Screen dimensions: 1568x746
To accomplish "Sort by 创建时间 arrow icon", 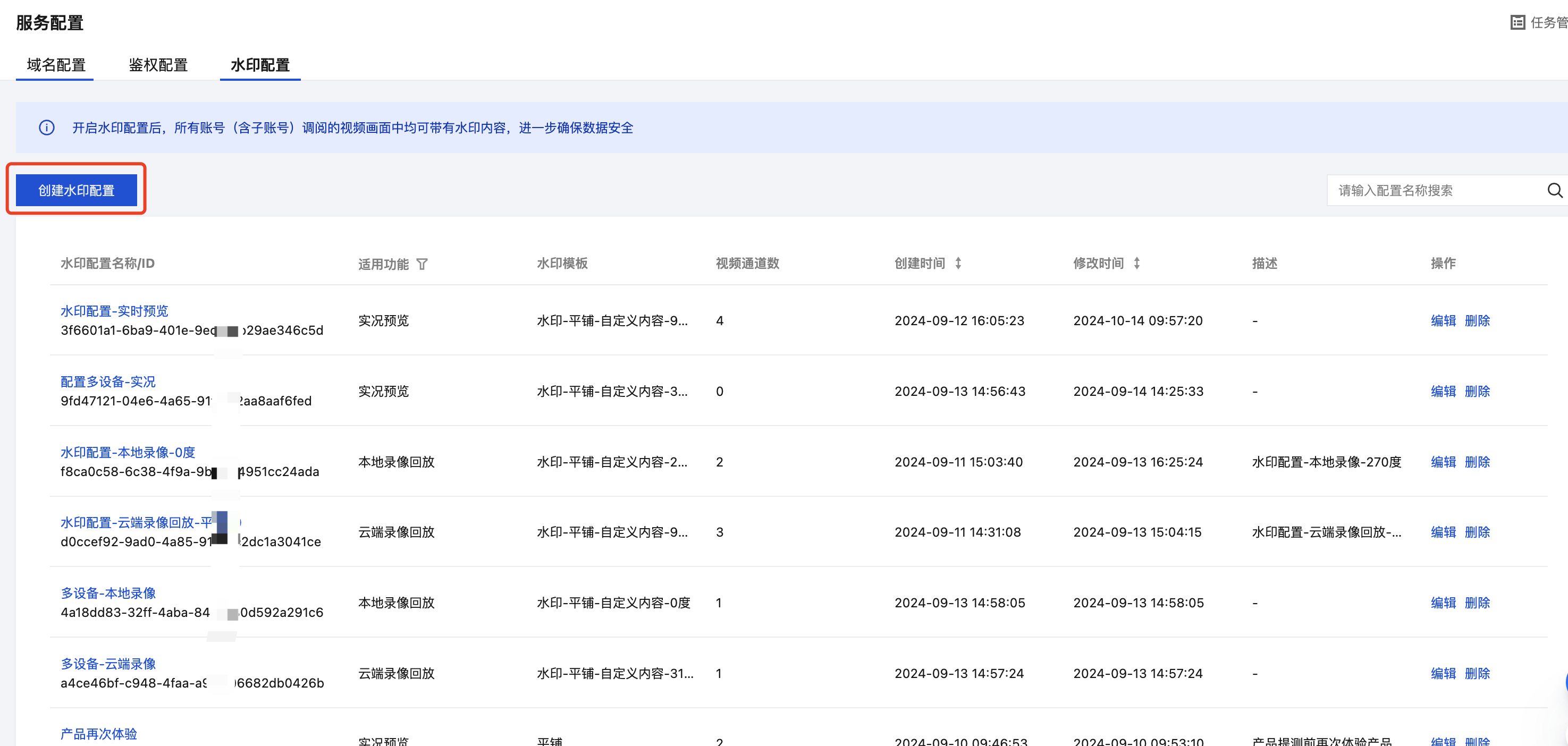I will [x=958, y=264].
